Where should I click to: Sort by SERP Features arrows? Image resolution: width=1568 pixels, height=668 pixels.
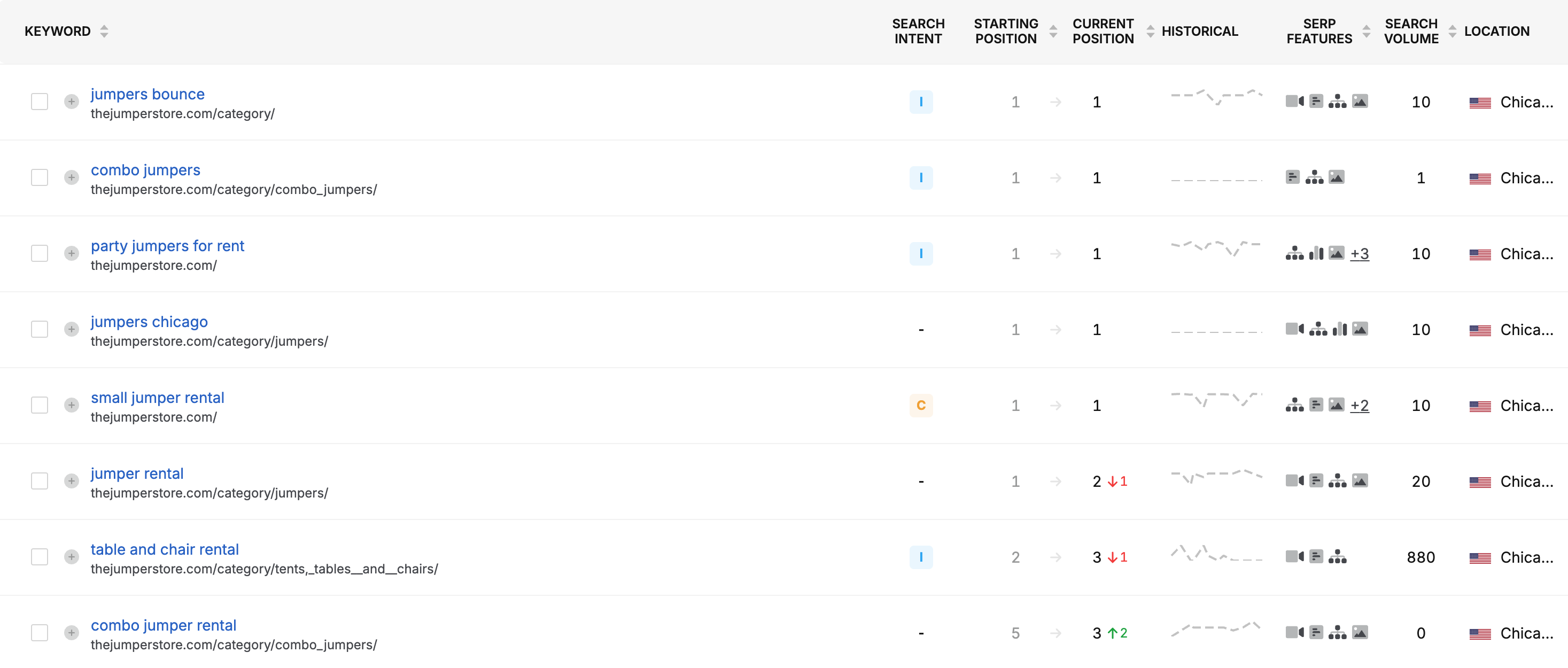1367,31
